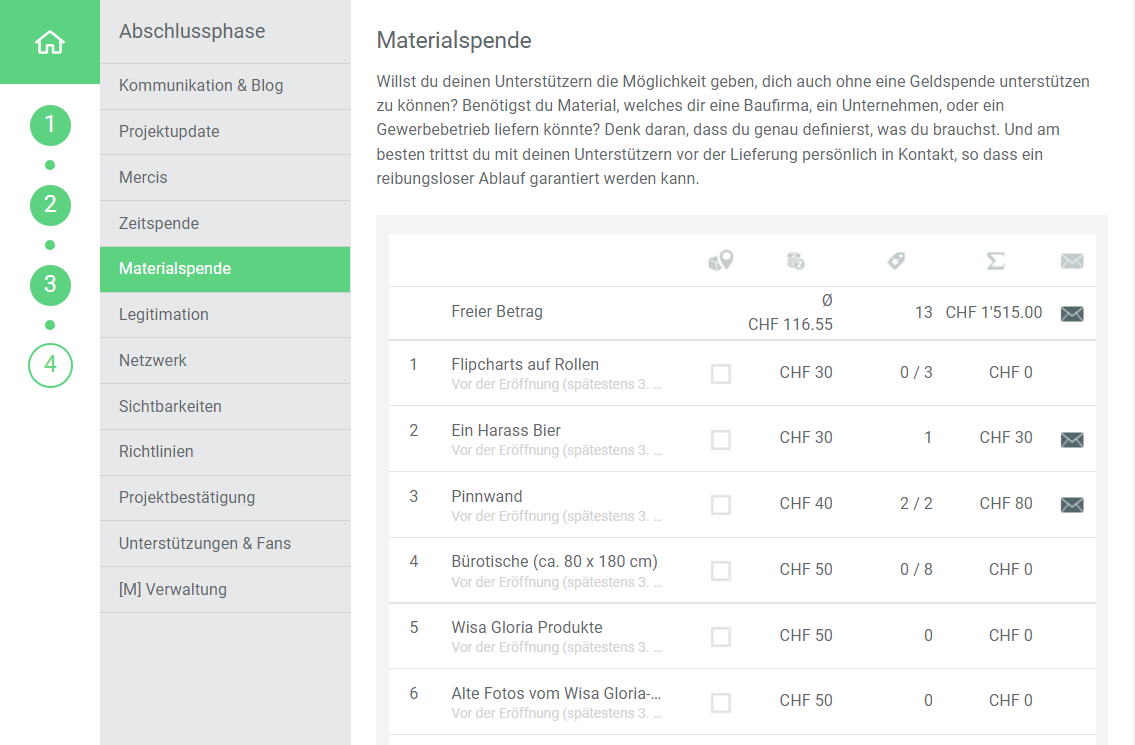
Task: Click the price tag column header icon
Action: (x=896, y=261)
